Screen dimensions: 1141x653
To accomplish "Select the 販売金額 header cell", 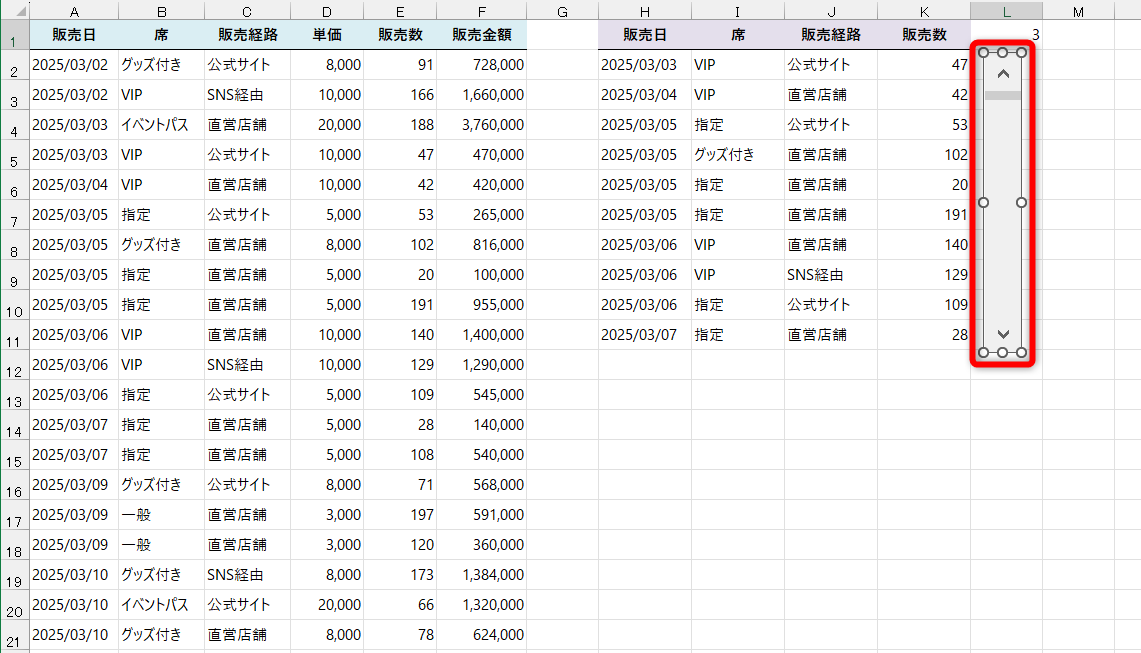I will (481, 33).
